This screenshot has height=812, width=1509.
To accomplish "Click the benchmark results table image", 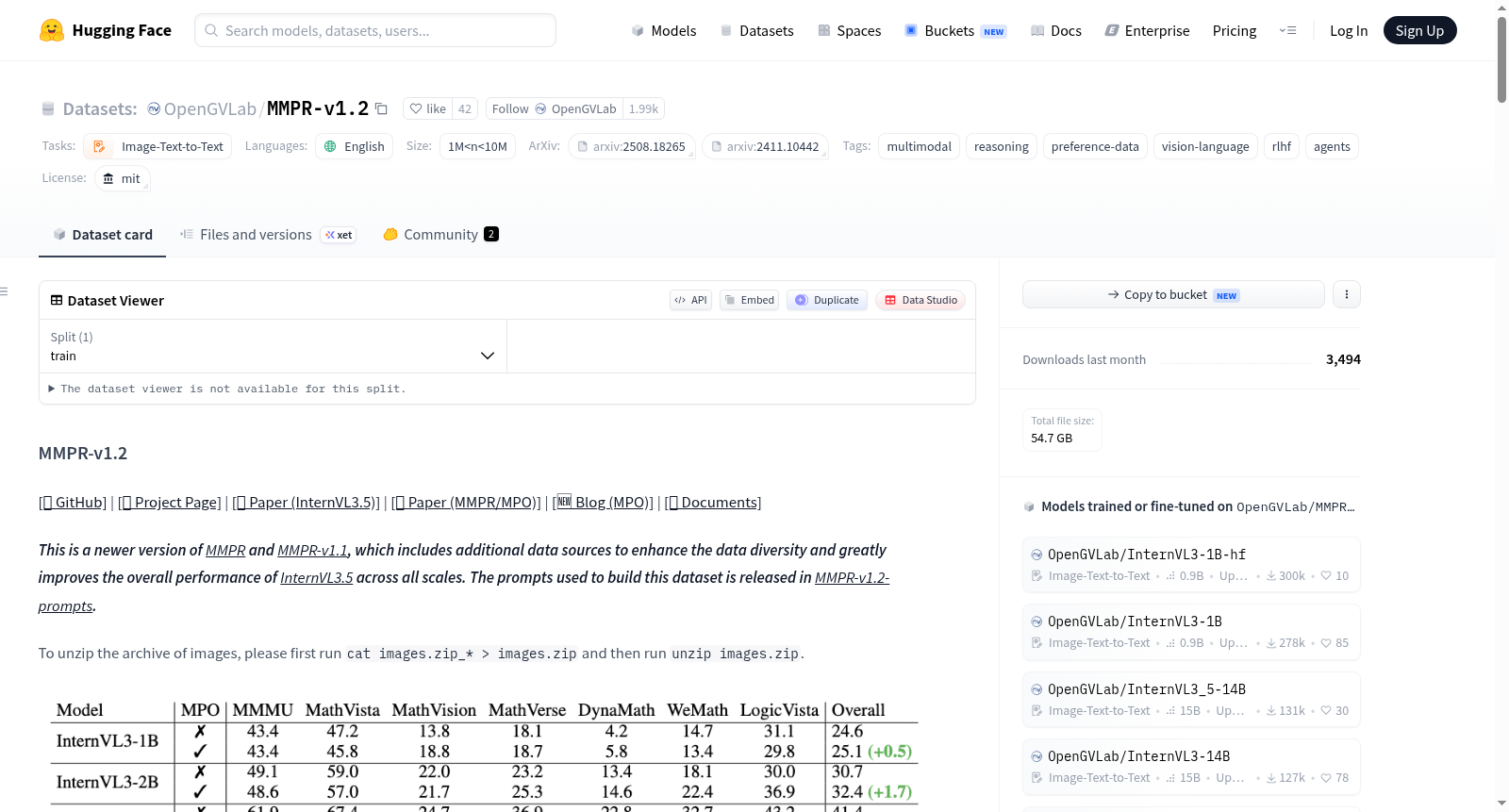I will 484,754.
